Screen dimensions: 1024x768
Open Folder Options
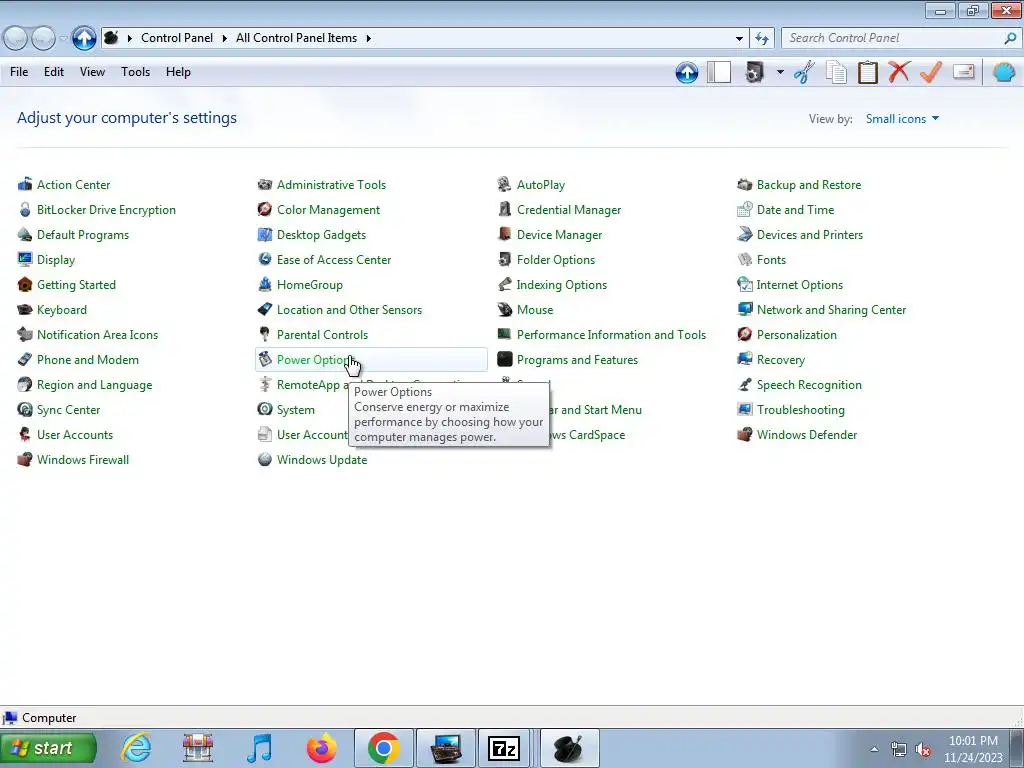[556, 260]
